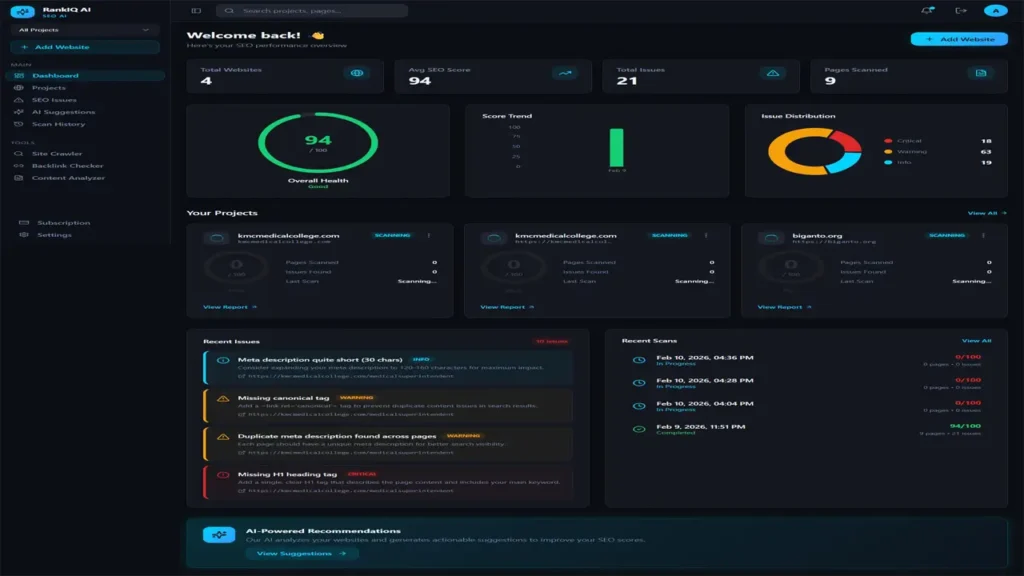Open the notifications bell
Image resolution: width=1024 pixels, height=576 pixels.
click(x=927, y=10)
